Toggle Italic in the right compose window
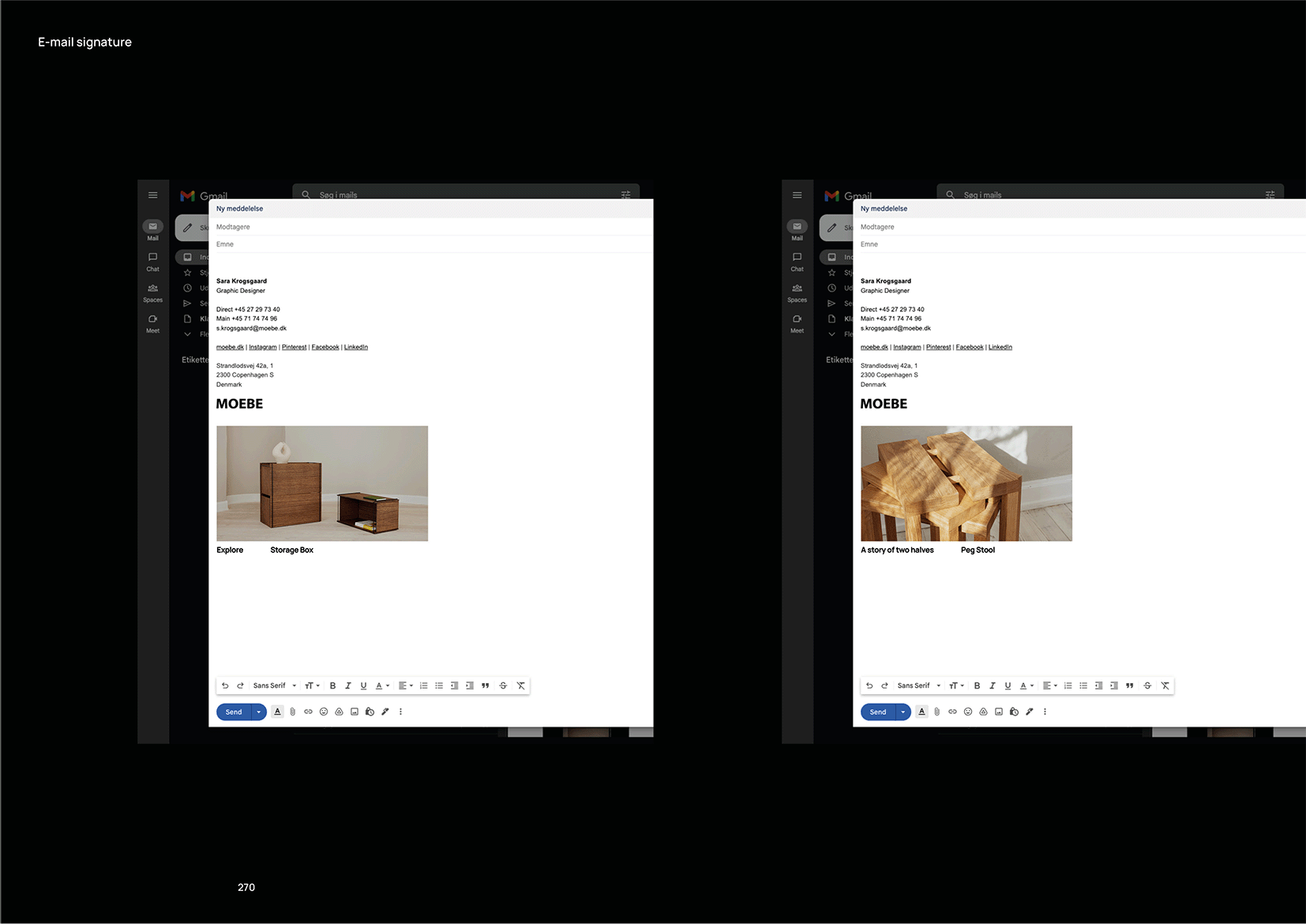This screenshot has height=924, width=1306. point(992,685)
